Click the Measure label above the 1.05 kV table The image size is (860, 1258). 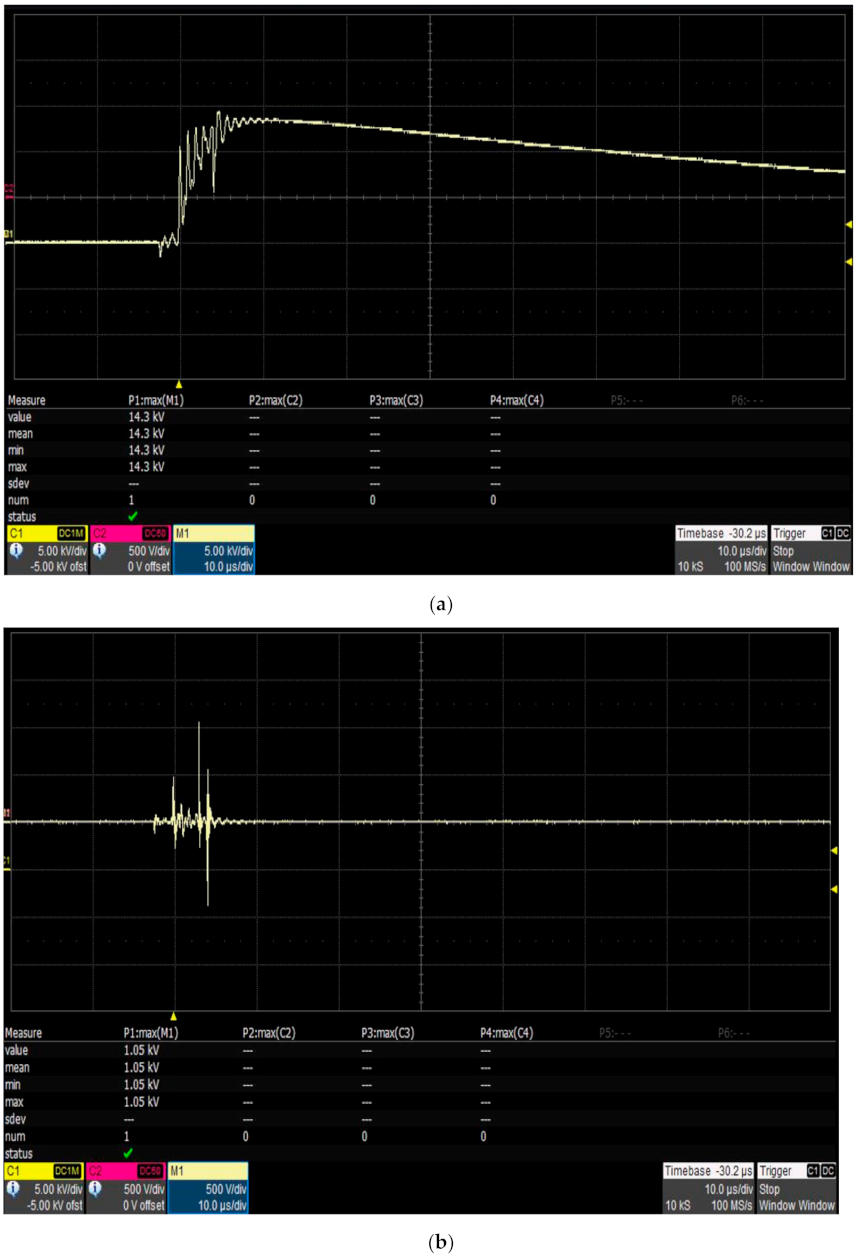tap(25, 1033)
